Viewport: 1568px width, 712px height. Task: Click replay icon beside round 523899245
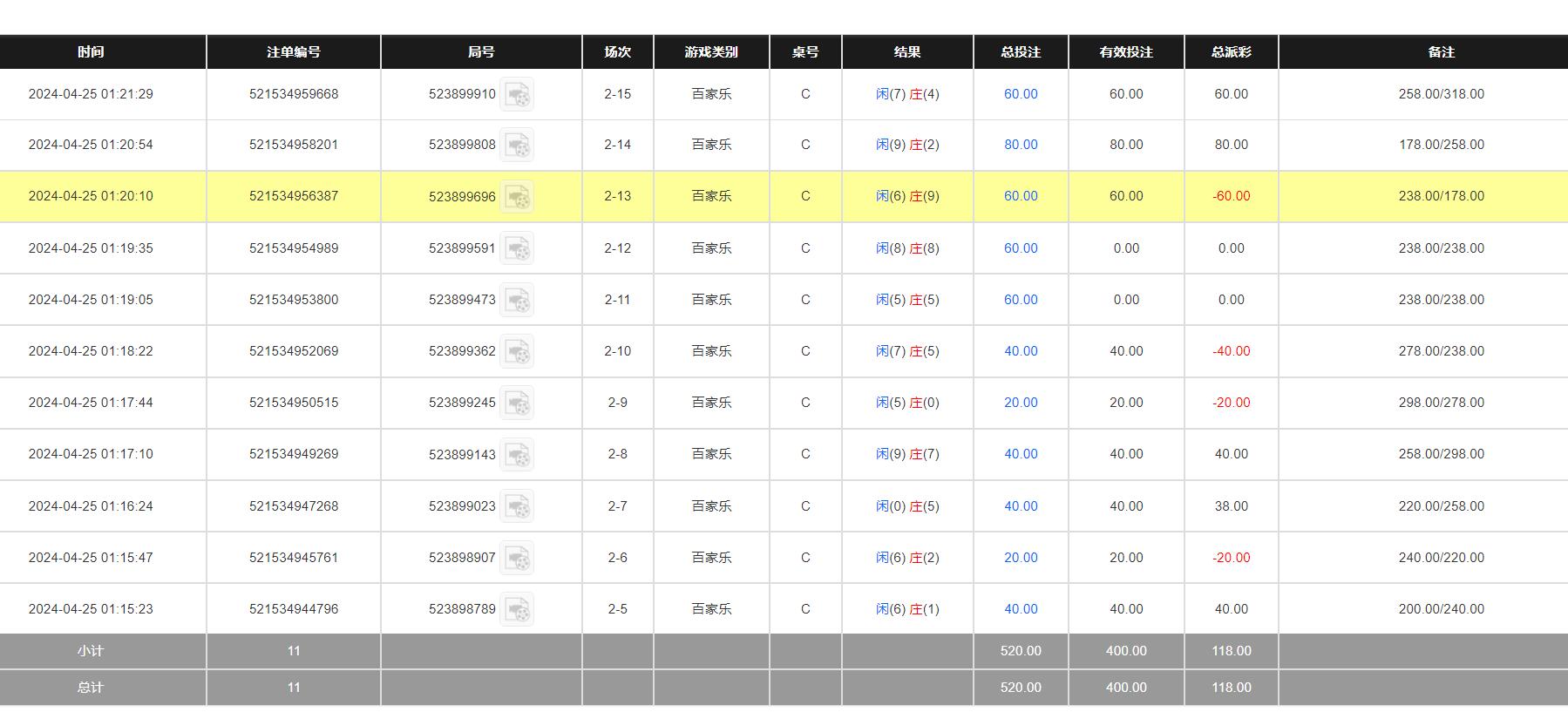click(517, 403)
